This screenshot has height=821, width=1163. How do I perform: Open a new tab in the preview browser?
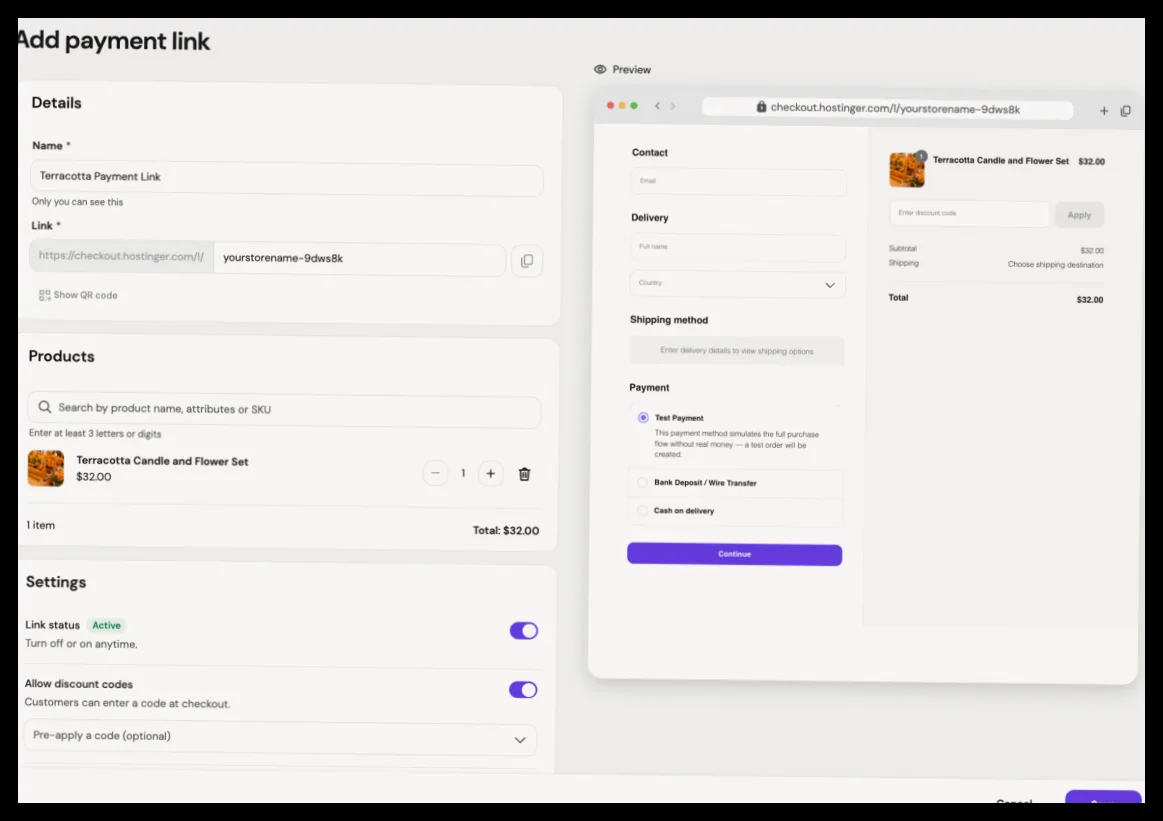click(x=1104, y=111)
